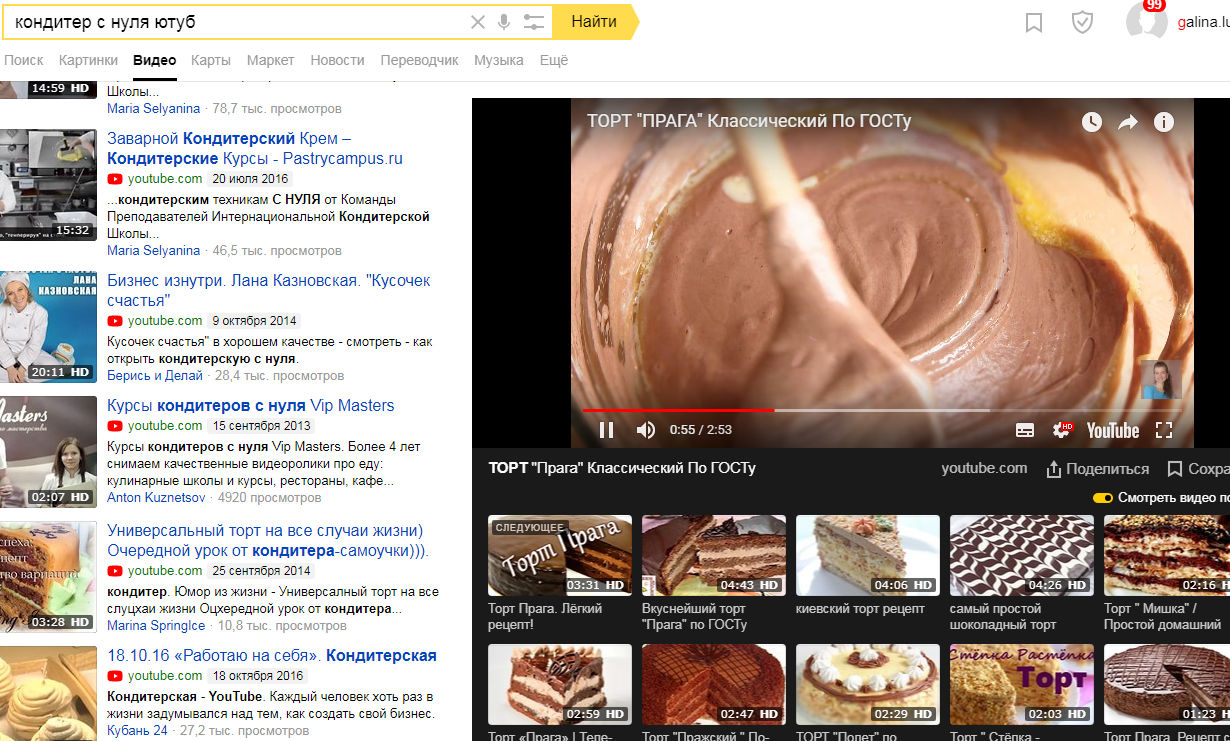Play the Торт Мишка thumbnail
This screenshot has width=1230, height=741.
click(x=1167, y=555)
